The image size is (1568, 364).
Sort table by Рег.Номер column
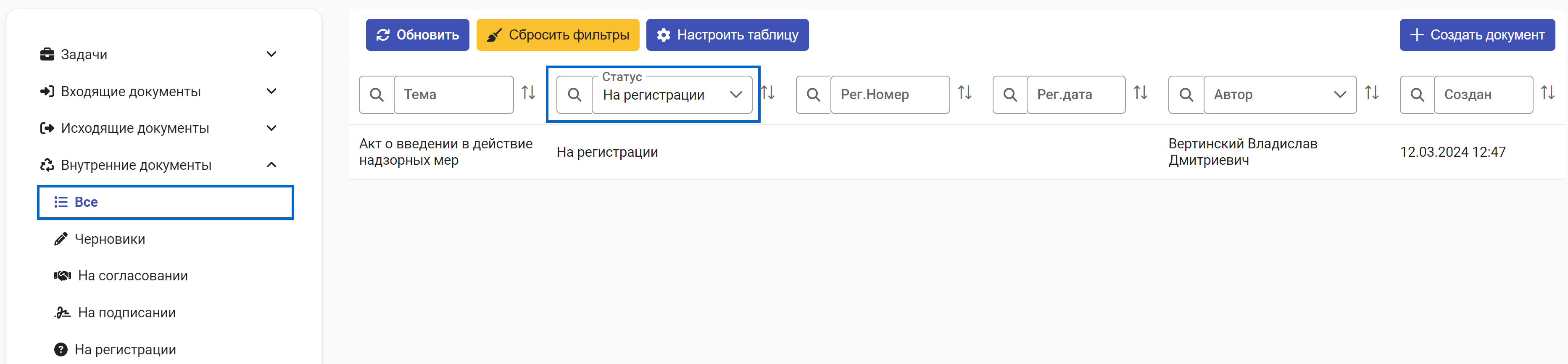[x=965, y=92]
